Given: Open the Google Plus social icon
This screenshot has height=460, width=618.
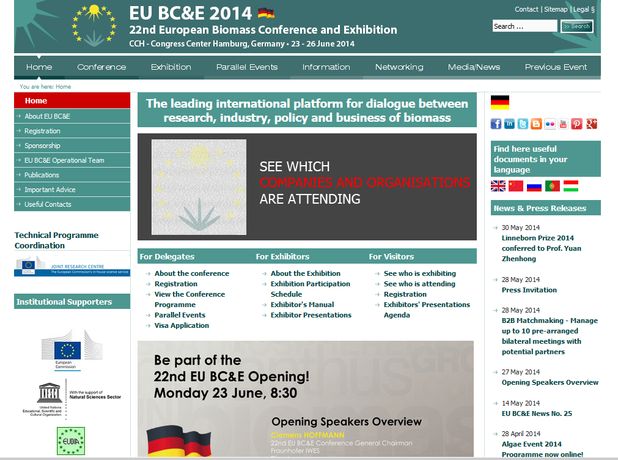Looking at the screenshot, I should click(x=591, y=124).
